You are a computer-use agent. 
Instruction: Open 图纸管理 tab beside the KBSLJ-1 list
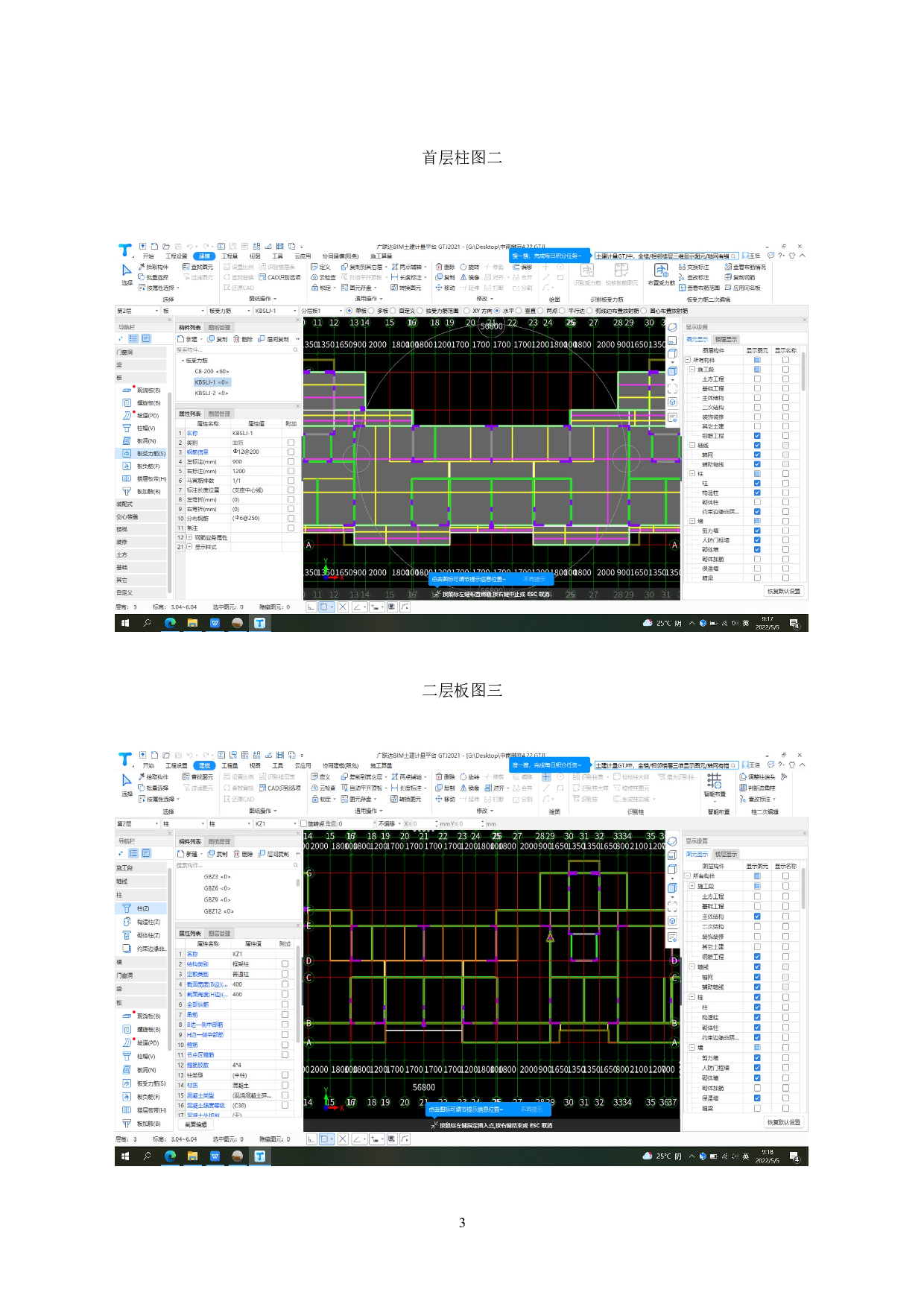click(x=219, y=327)
